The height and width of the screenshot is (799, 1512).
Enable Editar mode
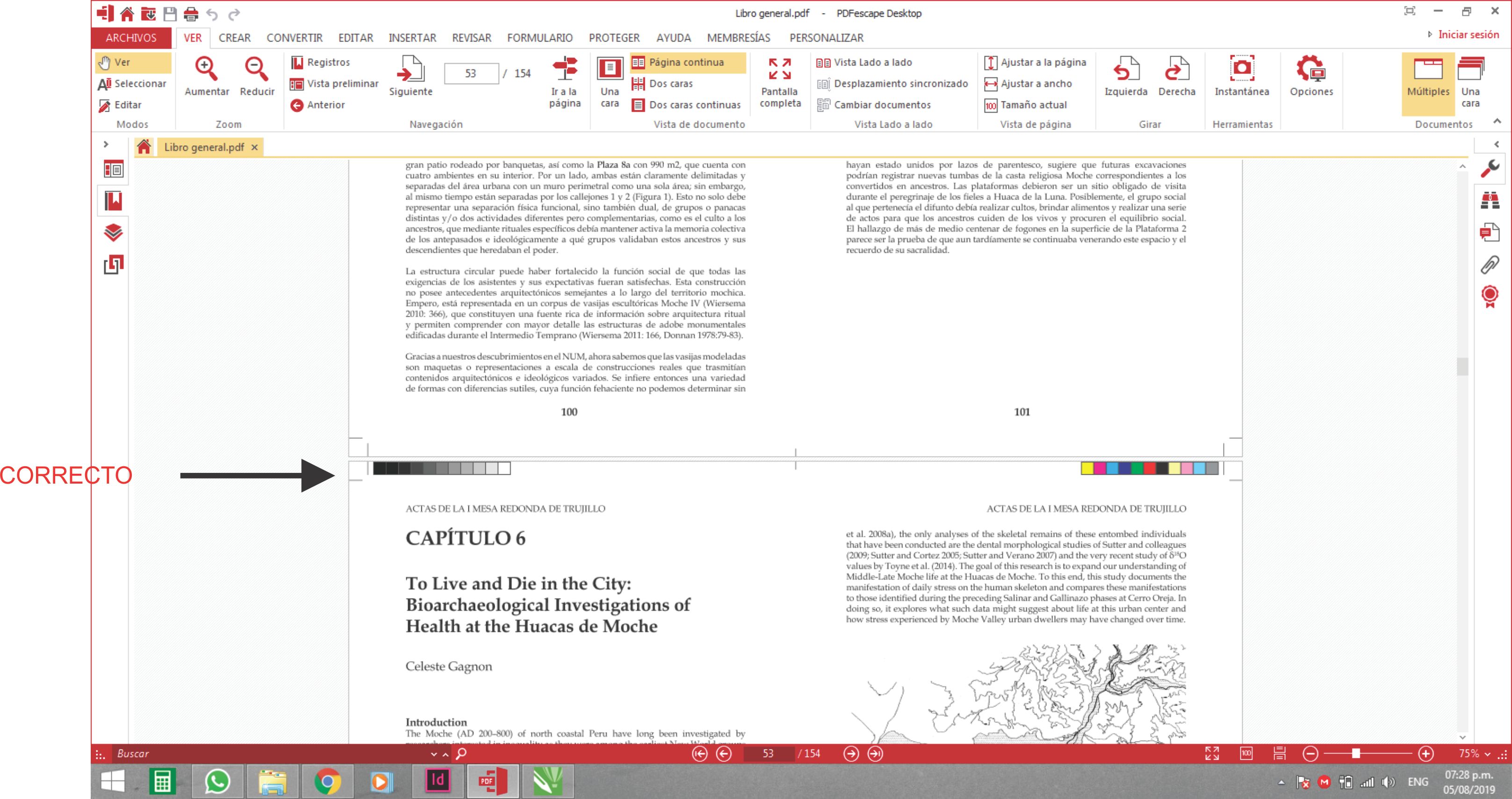click(x=120, y=105)
